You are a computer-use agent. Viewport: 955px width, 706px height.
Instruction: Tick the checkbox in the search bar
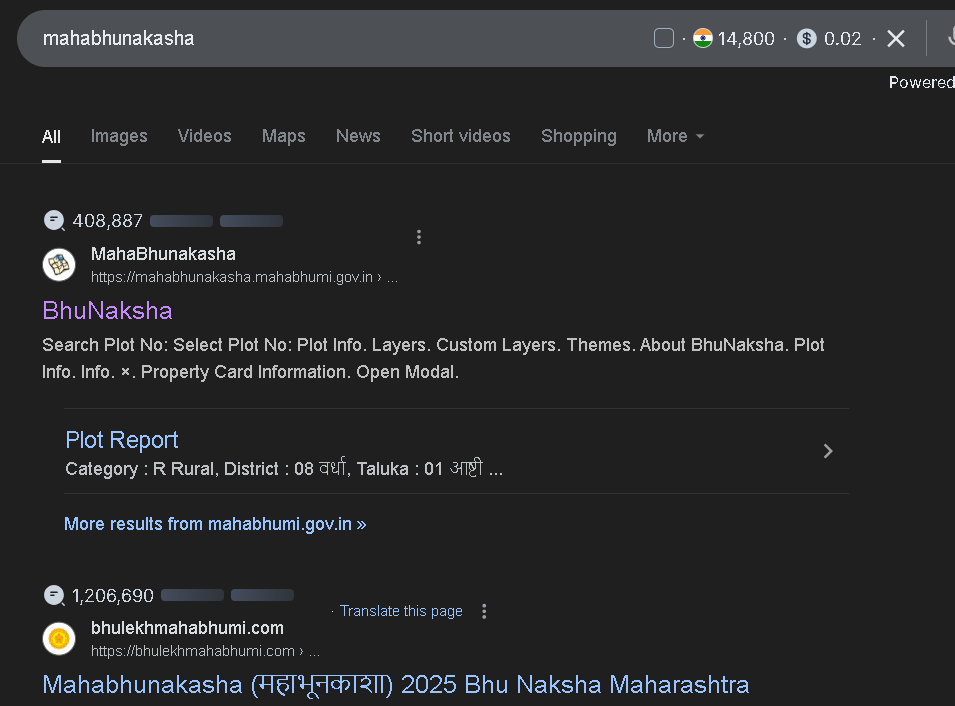point(663,38)
